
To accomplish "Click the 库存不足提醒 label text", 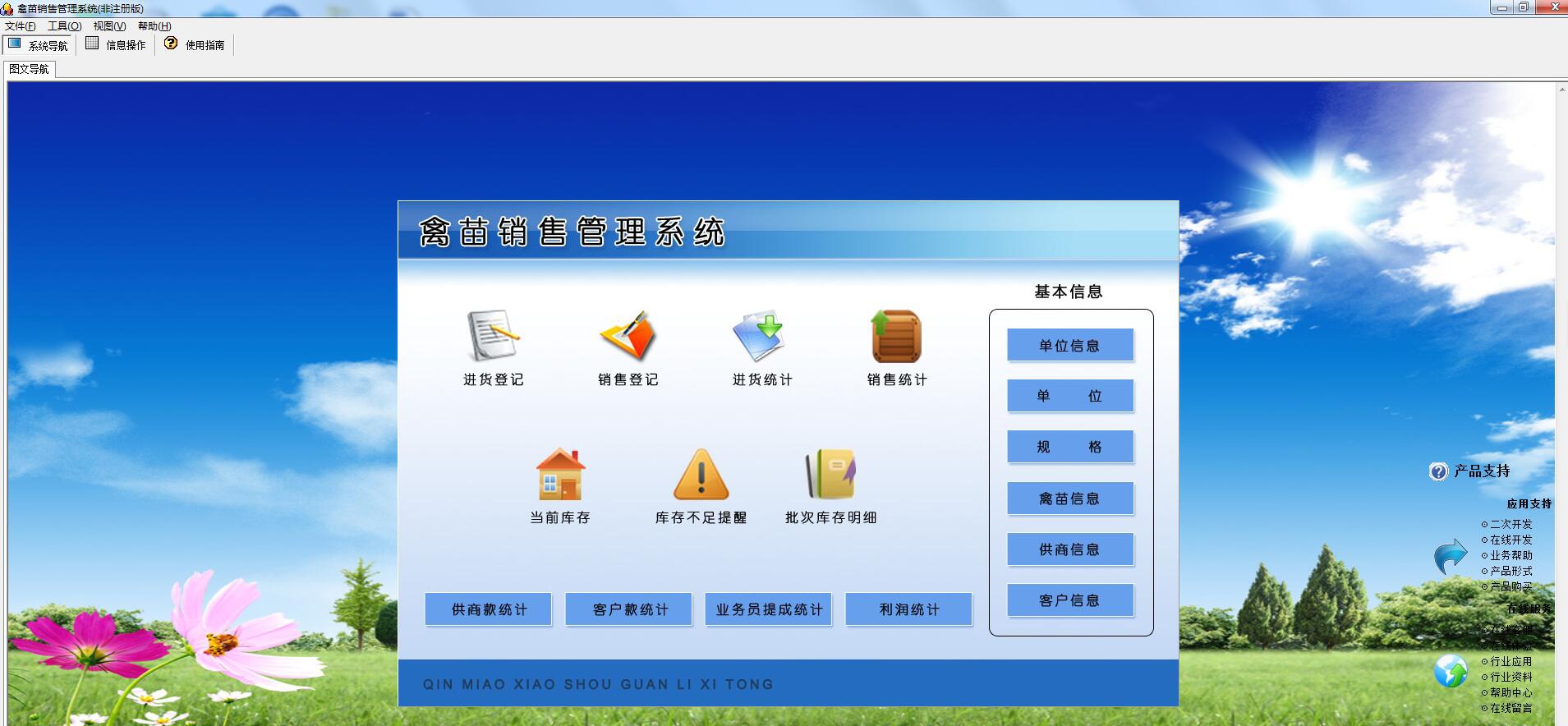I will 701,517.
